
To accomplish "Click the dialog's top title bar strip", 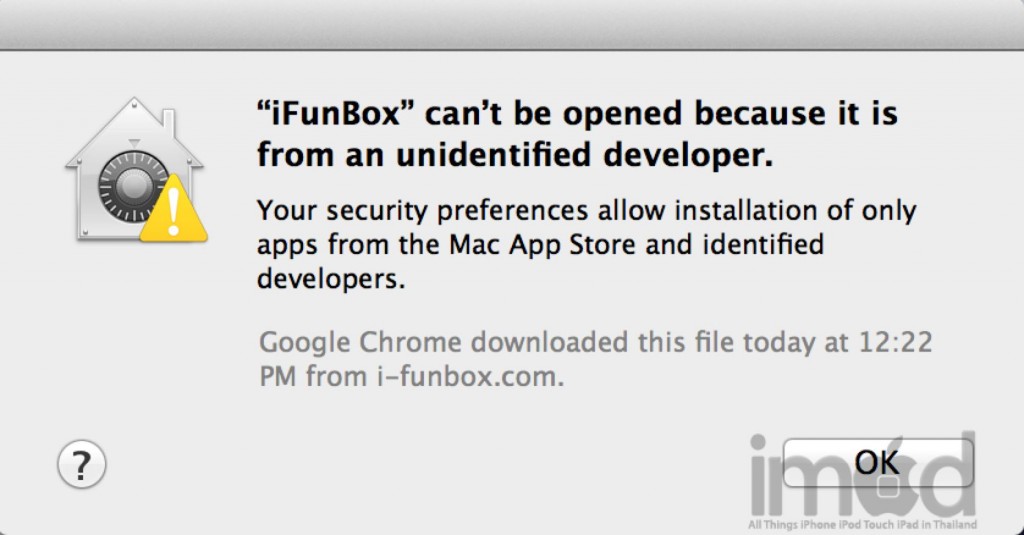I will [512, 22].
